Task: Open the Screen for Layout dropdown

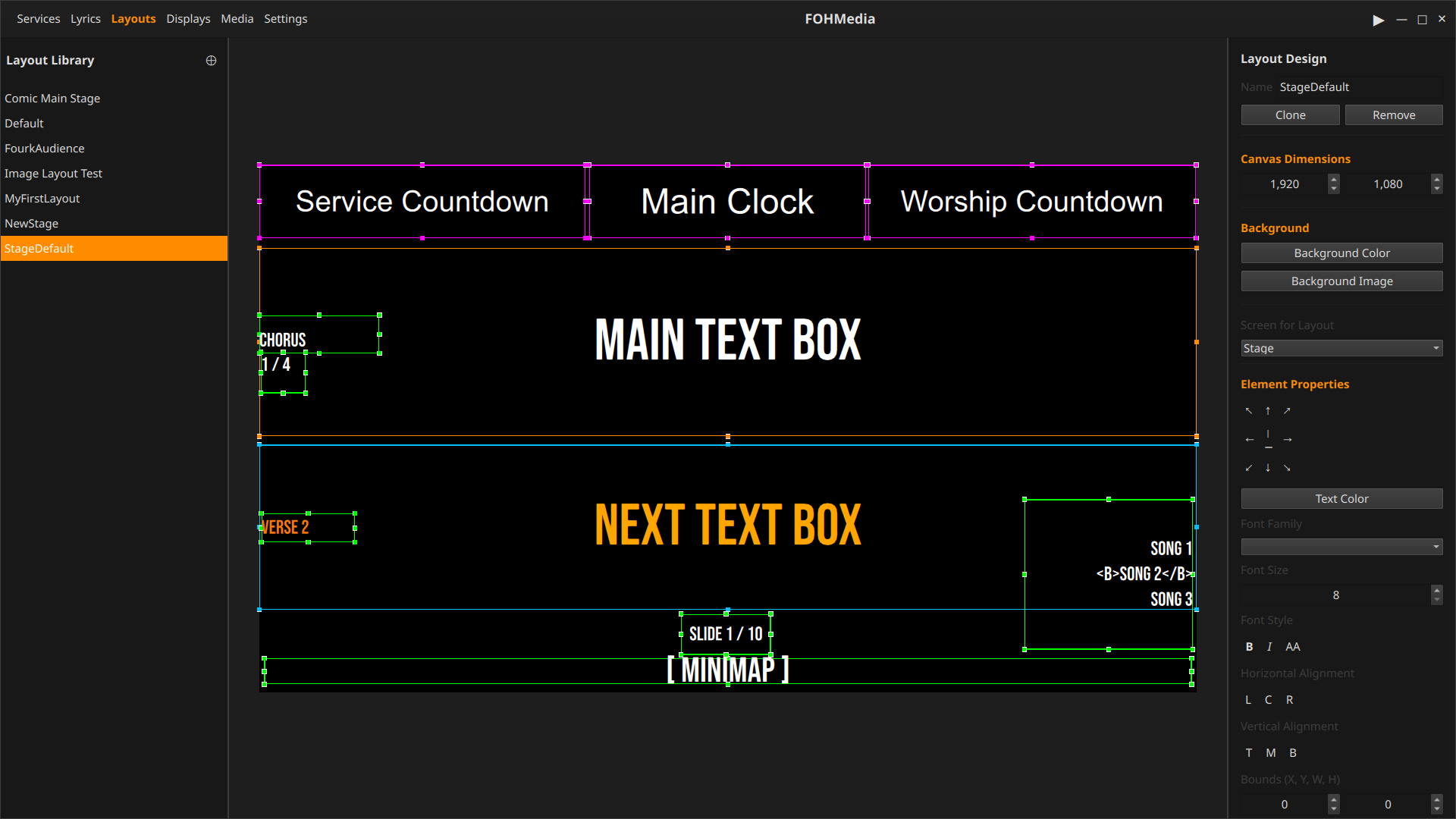Action: coord(1341,349)
